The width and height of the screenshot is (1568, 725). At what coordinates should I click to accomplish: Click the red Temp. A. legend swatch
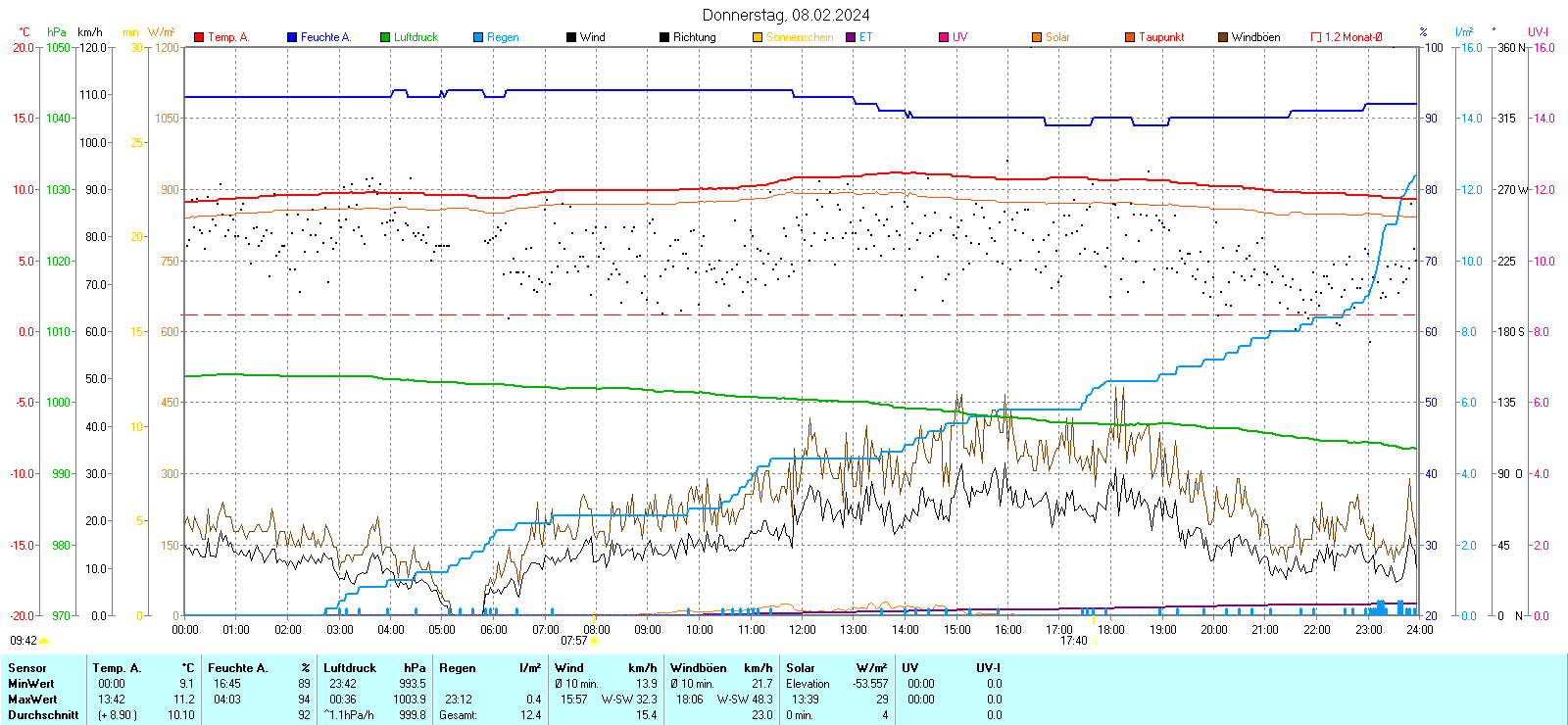click(x=199, y=37)
